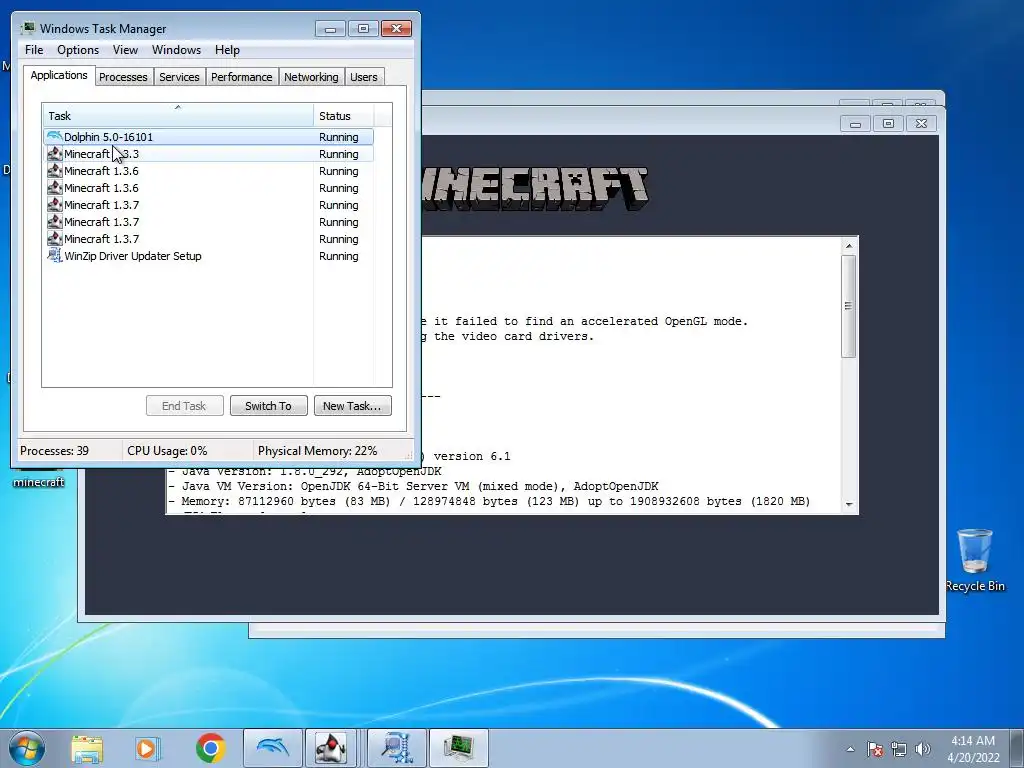The height and width of the screenshot is (768, 1024).
Task: Open the Windows menu
Action: pyautogui.click(x=176, y=50)
